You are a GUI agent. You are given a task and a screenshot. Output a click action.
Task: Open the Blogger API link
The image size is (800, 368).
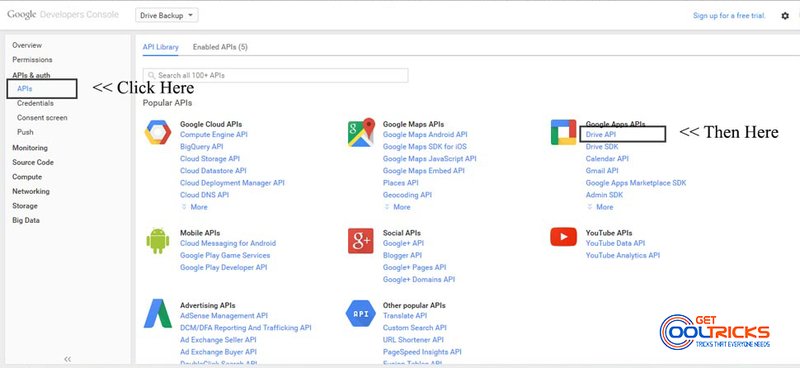point(403,255)
